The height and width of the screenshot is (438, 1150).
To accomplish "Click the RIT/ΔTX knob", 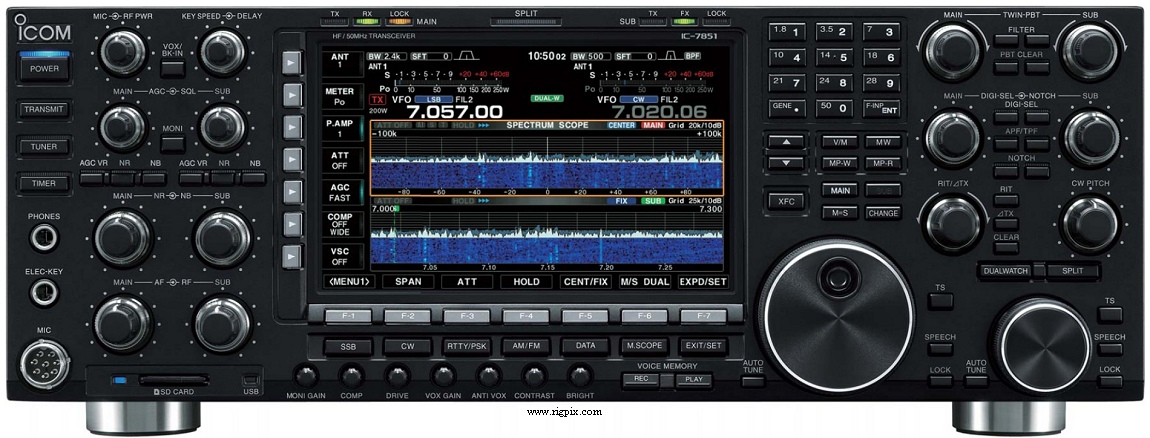I will click(x=953, y=223).
